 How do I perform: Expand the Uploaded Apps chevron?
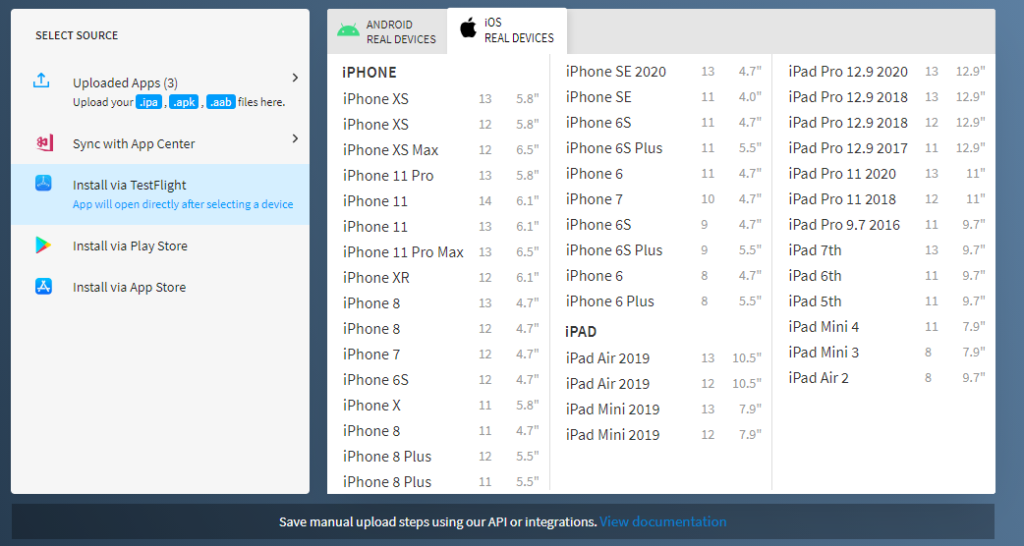(x=295, y=78)
